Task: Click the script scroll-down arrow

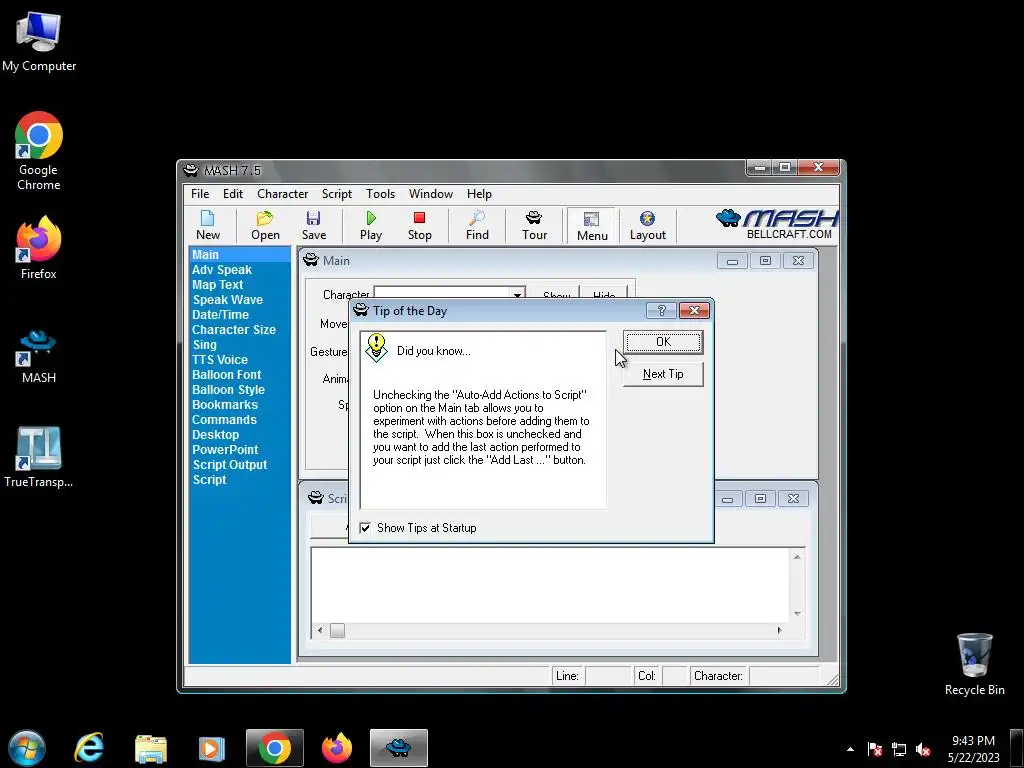Action: 797,613
